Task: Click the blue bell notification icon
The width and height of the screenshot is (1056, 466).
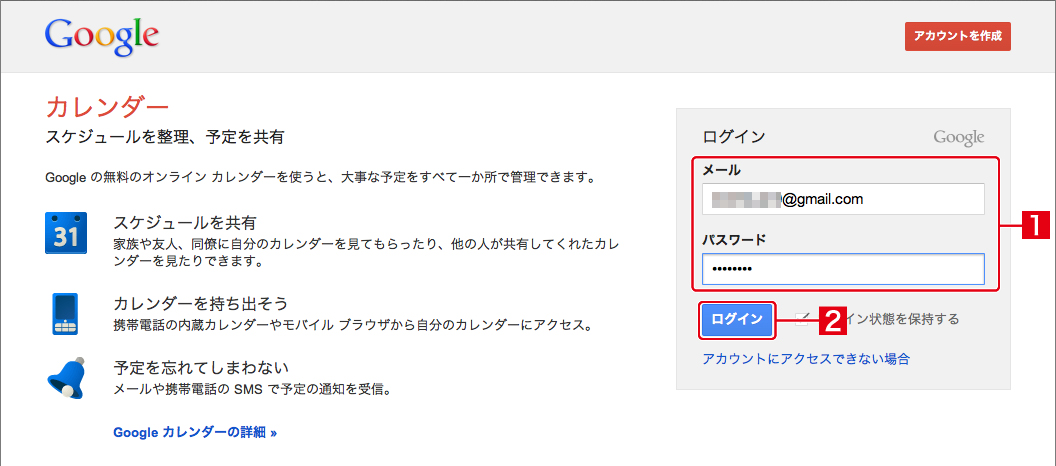Action: 67,377
